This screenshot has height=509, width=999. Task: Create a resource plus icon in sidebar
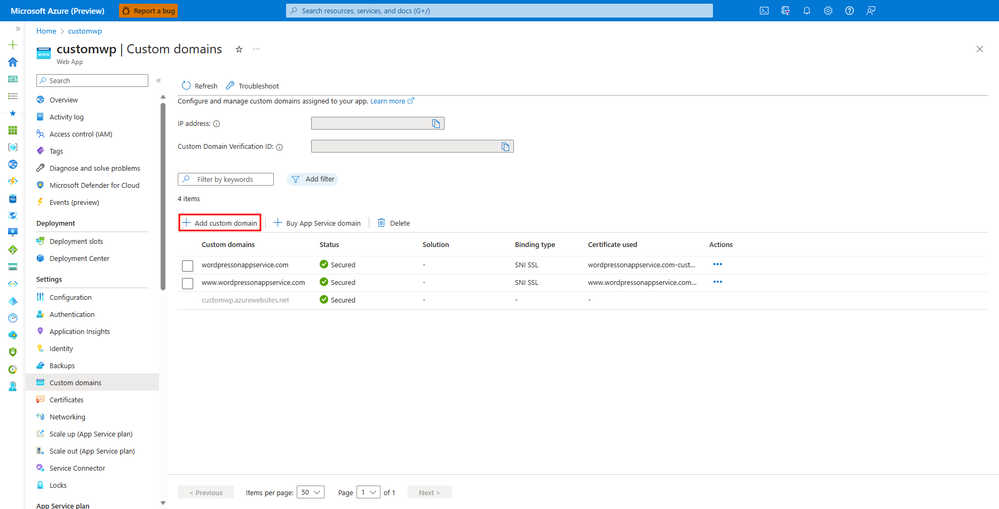[x=13, y=45]
